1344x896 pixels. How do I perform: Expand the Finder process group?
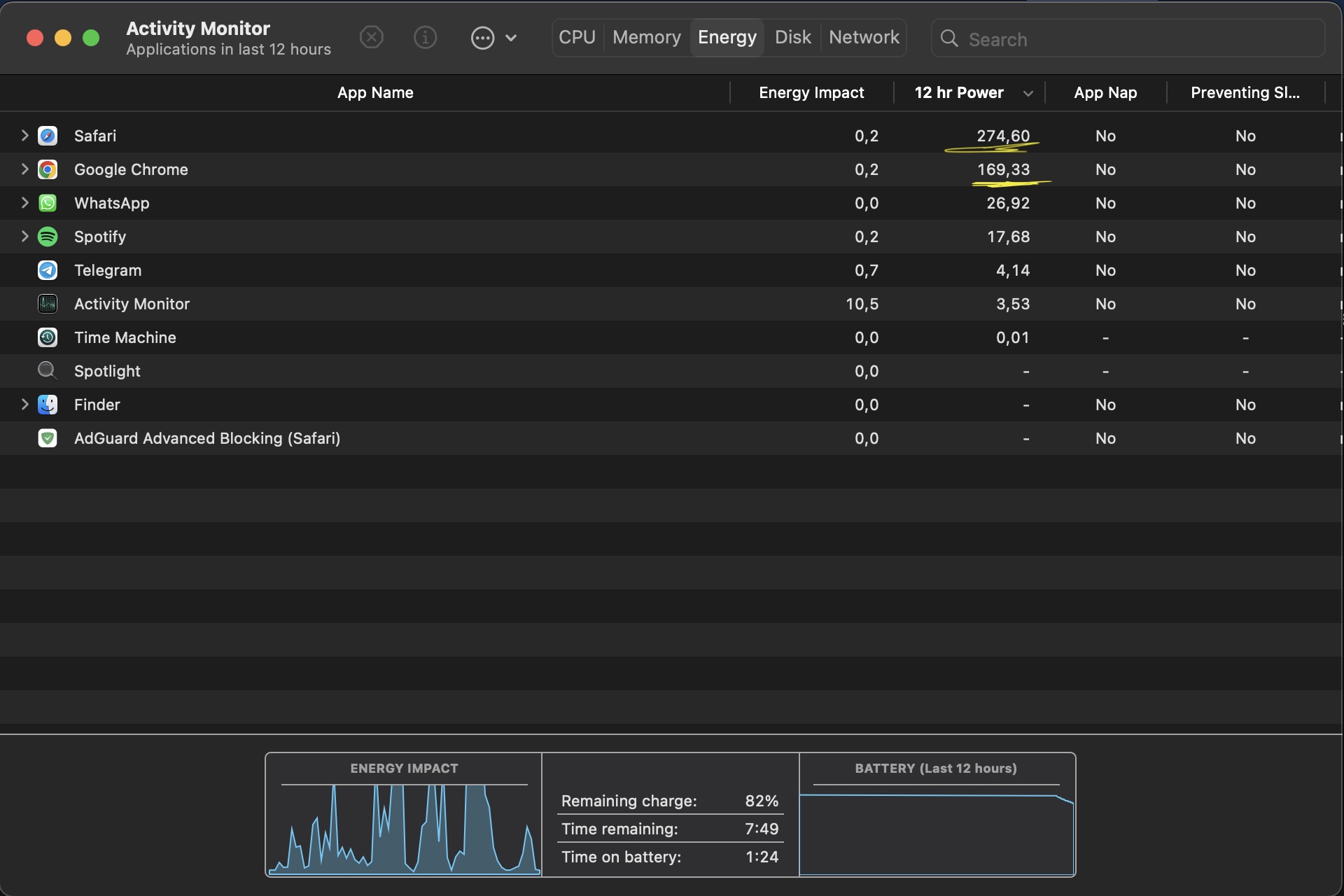click(24, 404)
